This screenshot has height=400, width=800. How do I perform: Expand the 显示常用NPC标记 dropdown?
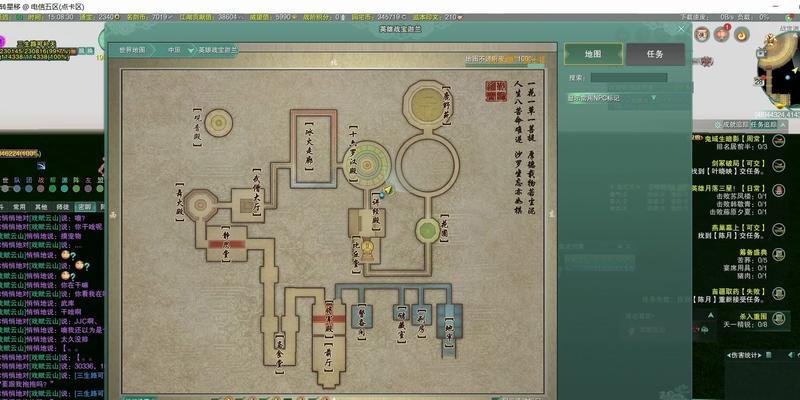coord(653,97)
